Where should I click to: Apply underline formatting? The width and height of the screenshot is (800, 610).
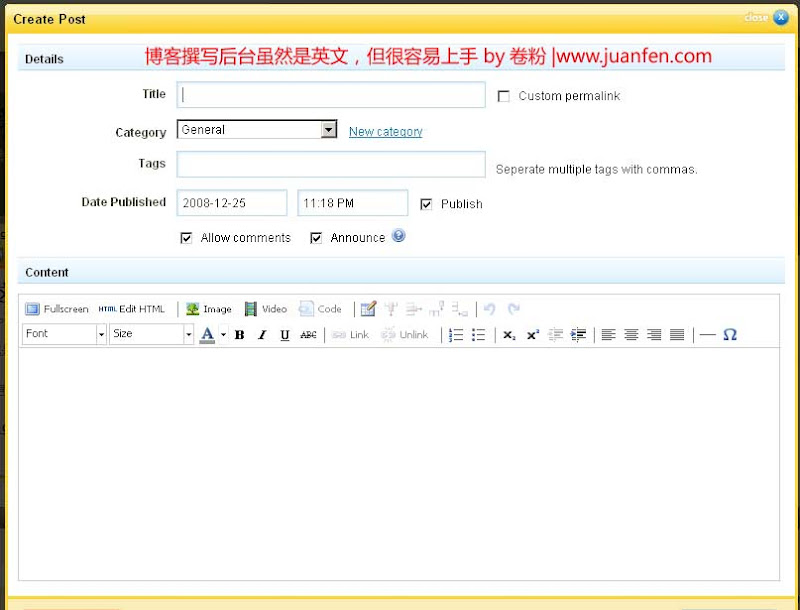point(285,335)
